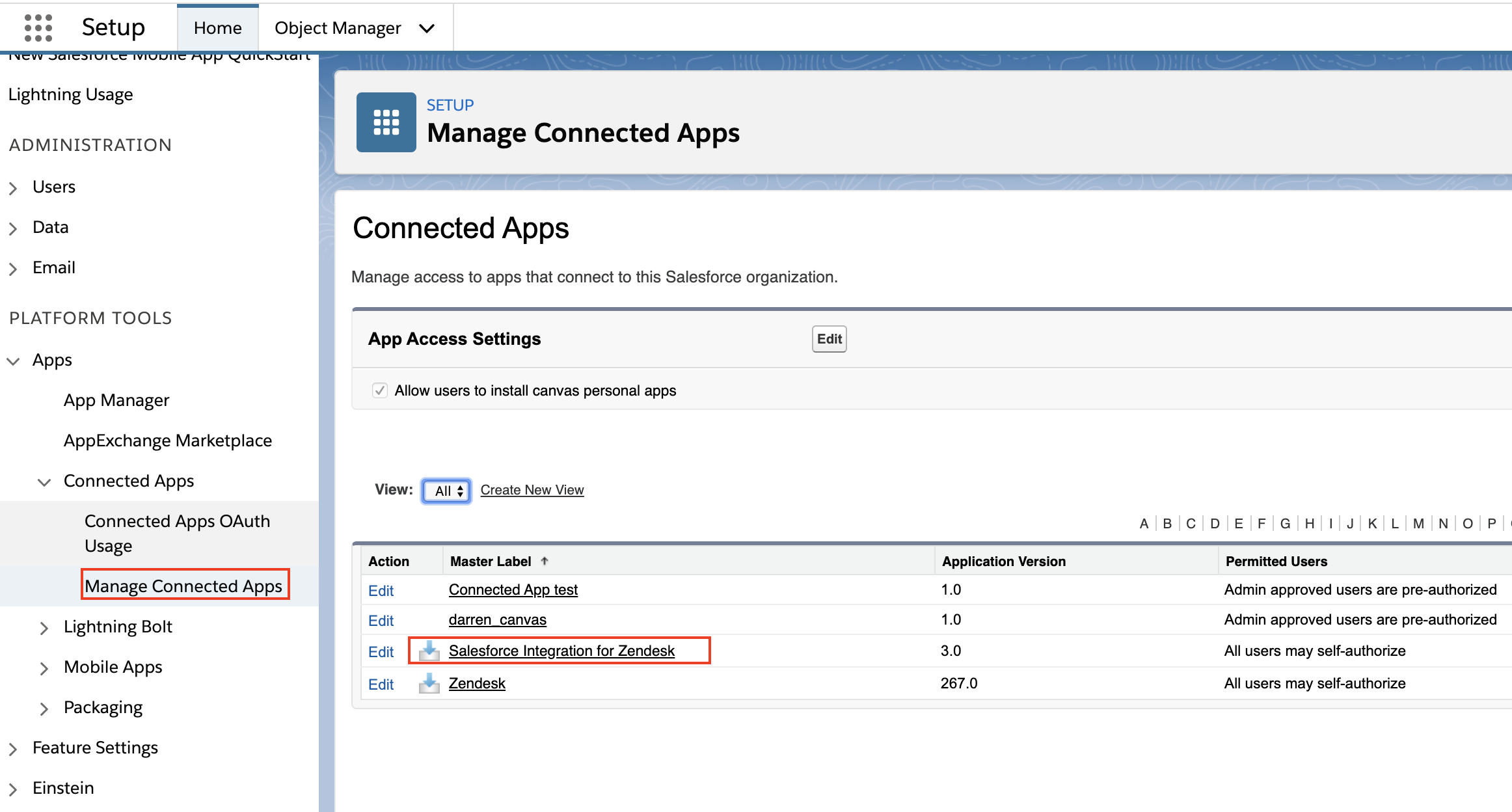Open App Manager in sidebar
This screenshot has height=812, width=1512.
[x=116, y=400]
